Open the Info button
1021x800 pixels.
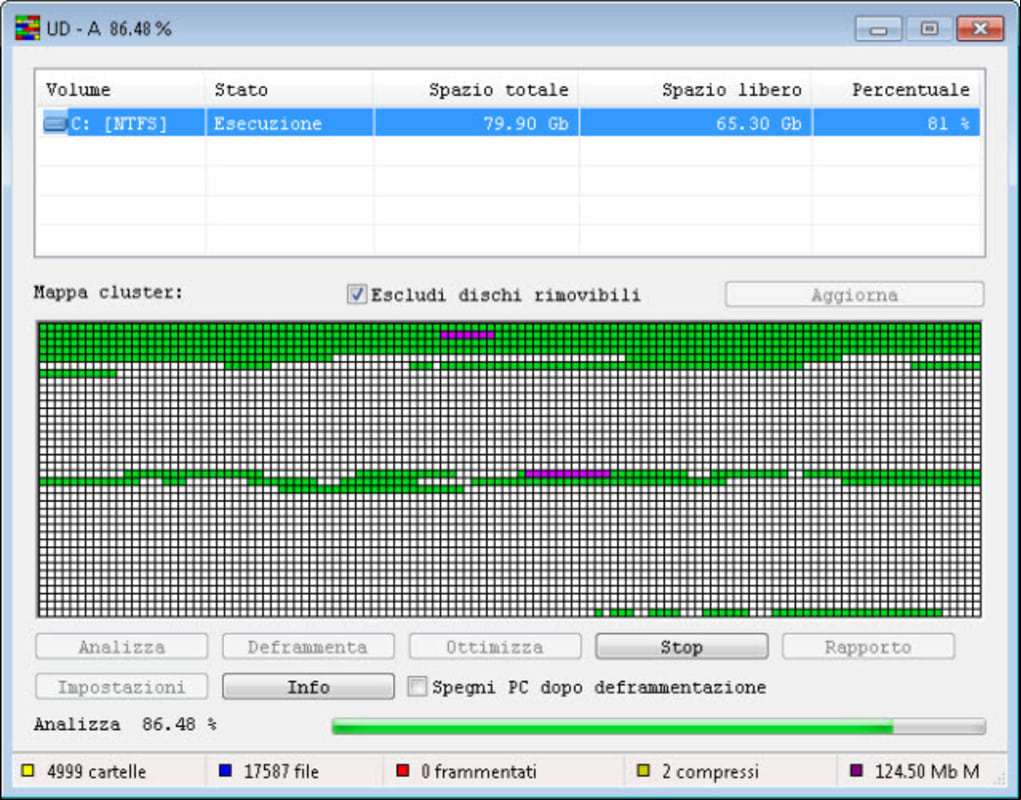308,687
